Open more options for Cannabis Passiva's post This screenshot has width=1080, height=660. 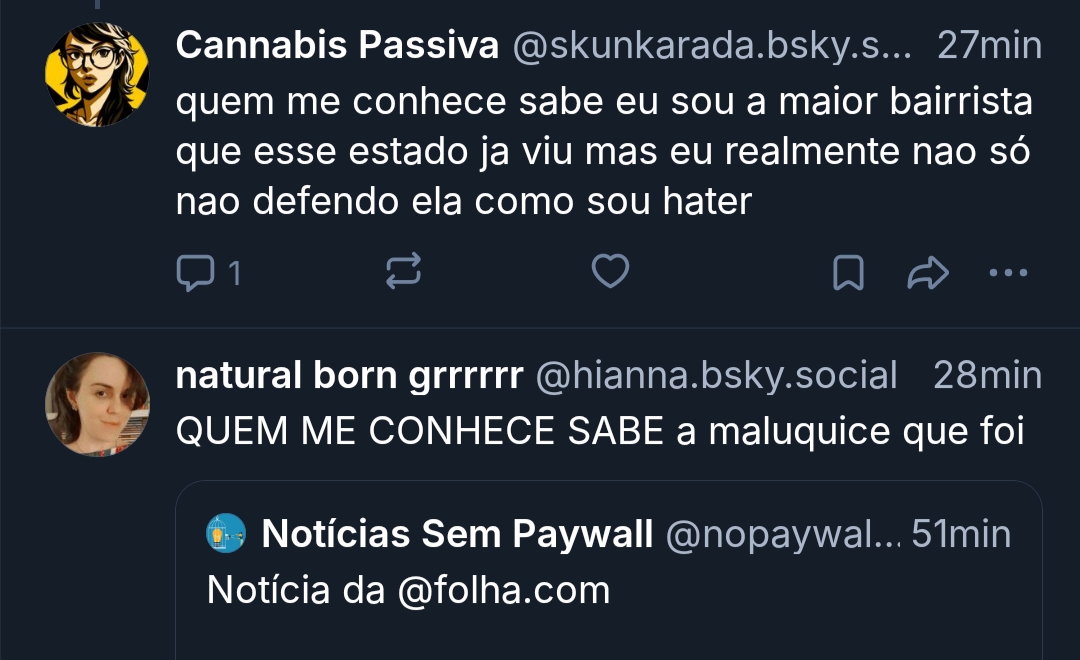pos(1007,272)
